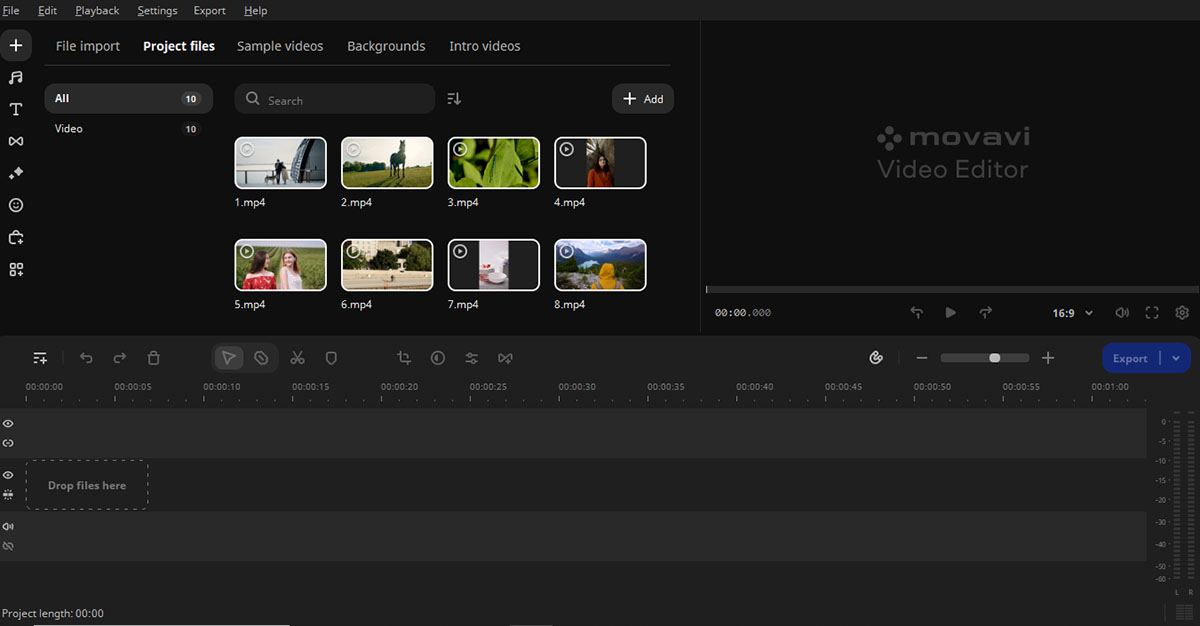Open the Effects panel with sparkles icon

[x=15, y=173]
